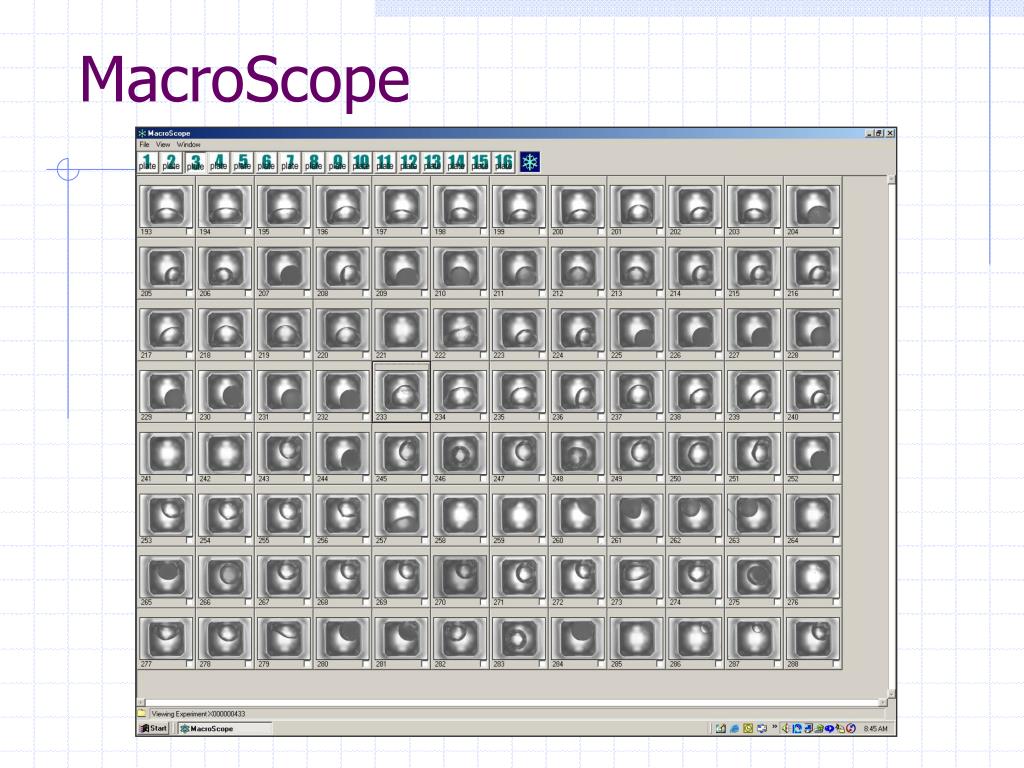Click the snowflake icon in toolbar
This screenshot has width=1024, height=768.
click(x=530, y=162)
